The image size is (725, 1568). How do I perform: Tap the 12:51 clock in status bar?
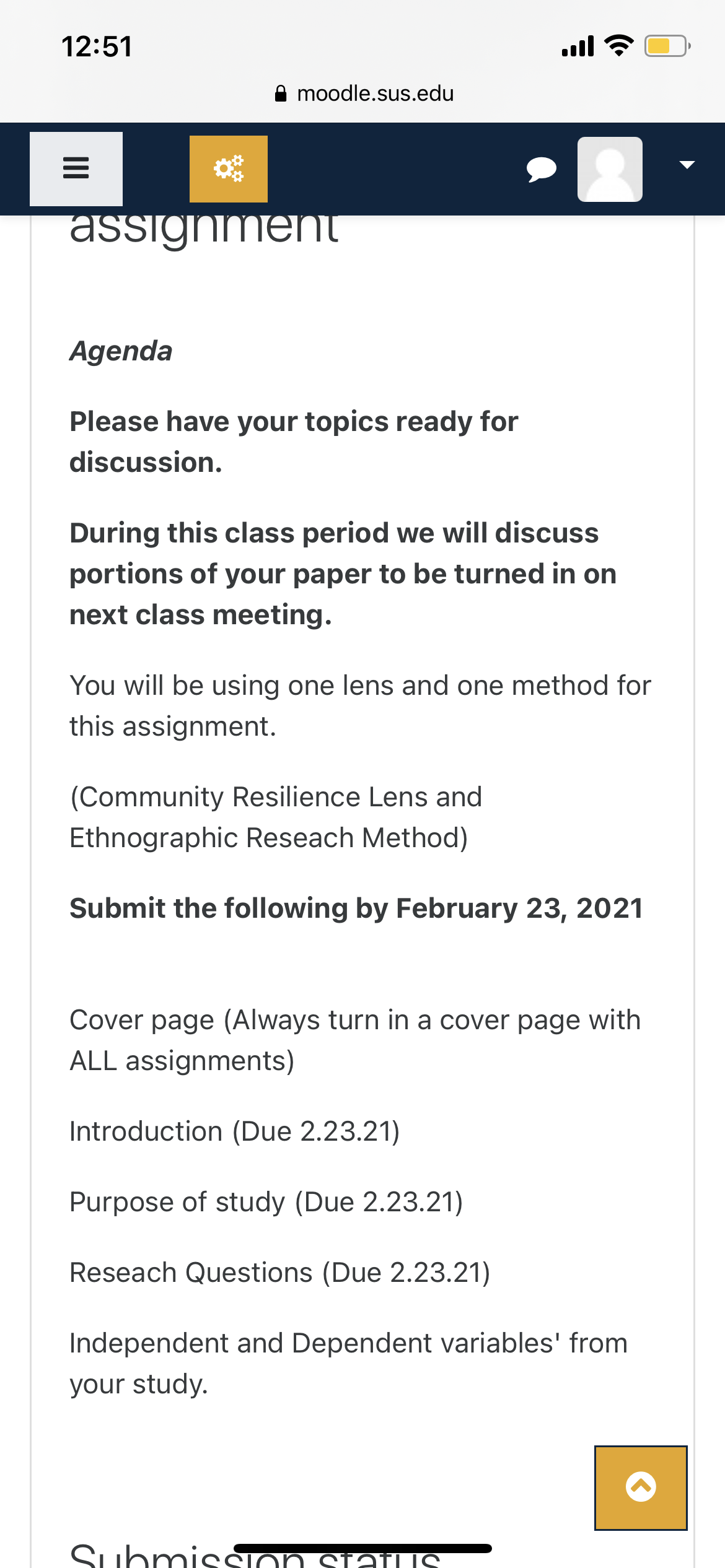click(97, 47)
